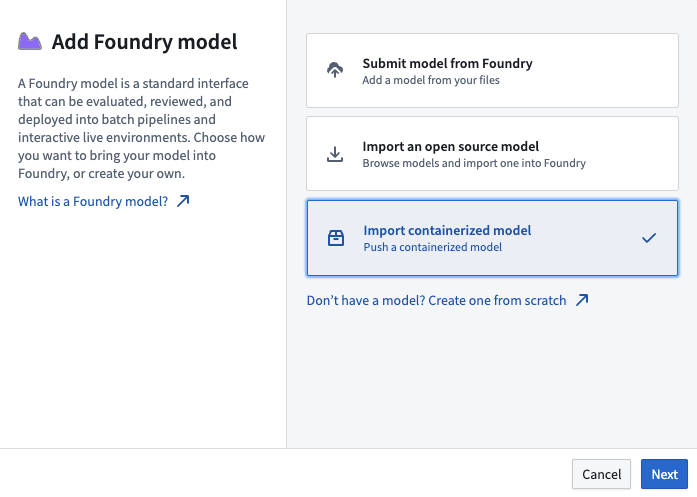
Task: Choose Import an open source model option
Action: click(492, 153)
